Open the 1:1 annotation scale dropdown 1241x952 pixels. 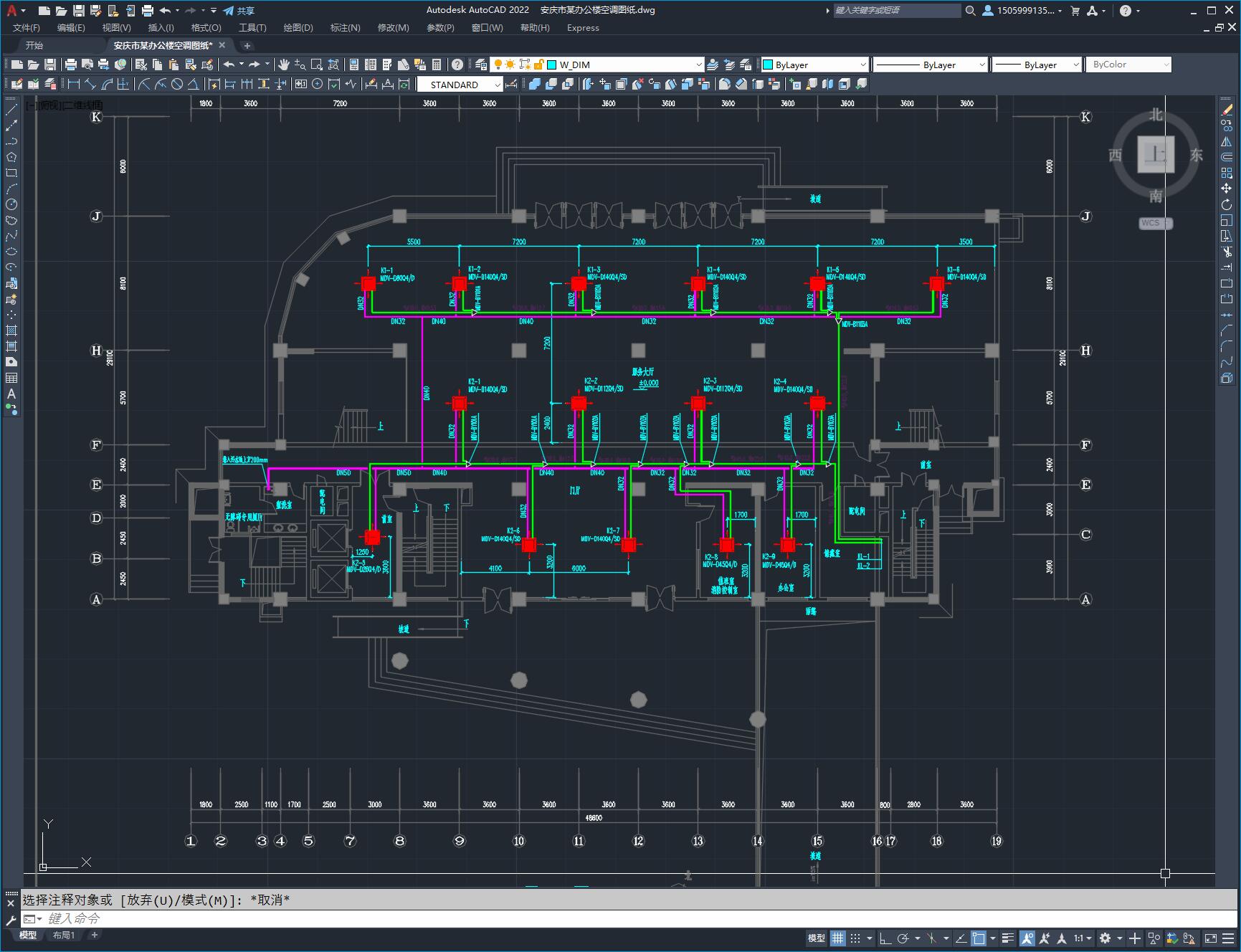(1083, 938)
